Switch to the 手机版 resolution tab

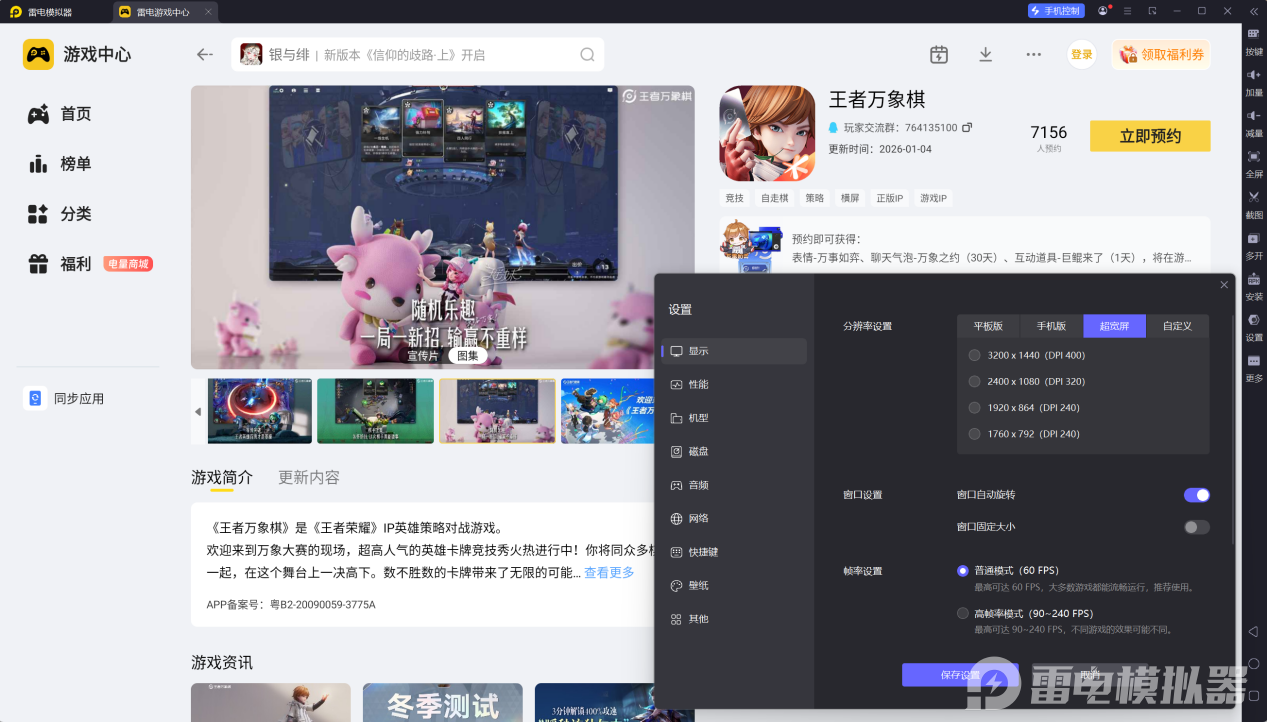(1050, 326)
